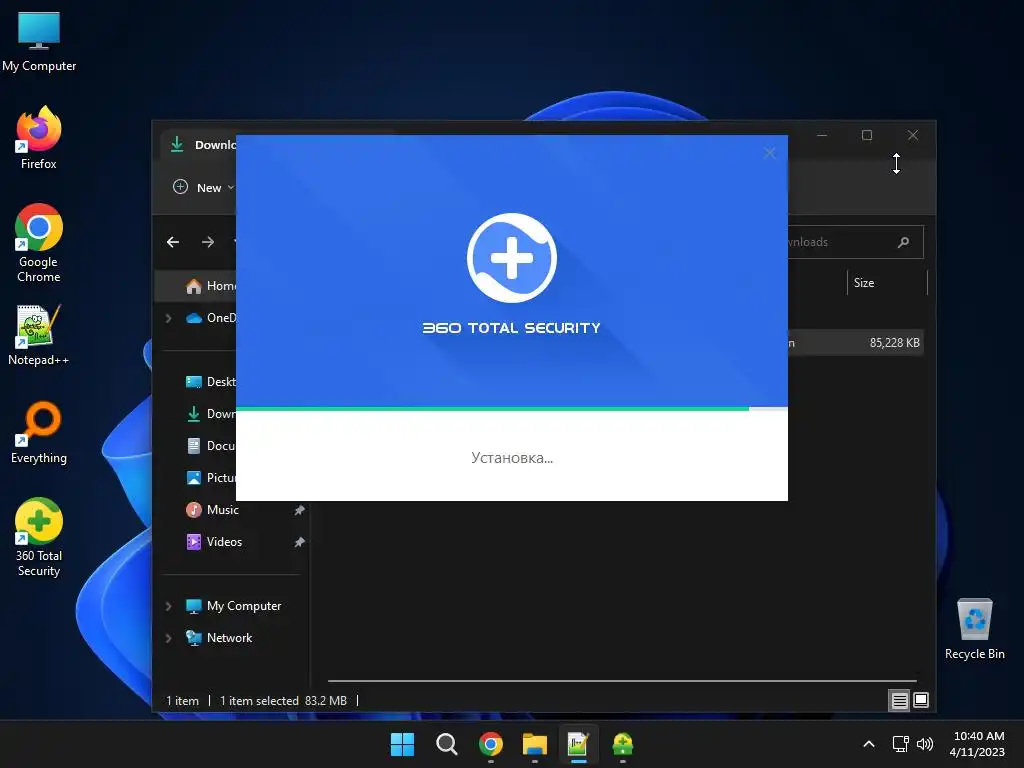This screenshot has height=768, width=1024.
Task: Open Downloads in the navigation pane
Action: click(x=210, y=414)
